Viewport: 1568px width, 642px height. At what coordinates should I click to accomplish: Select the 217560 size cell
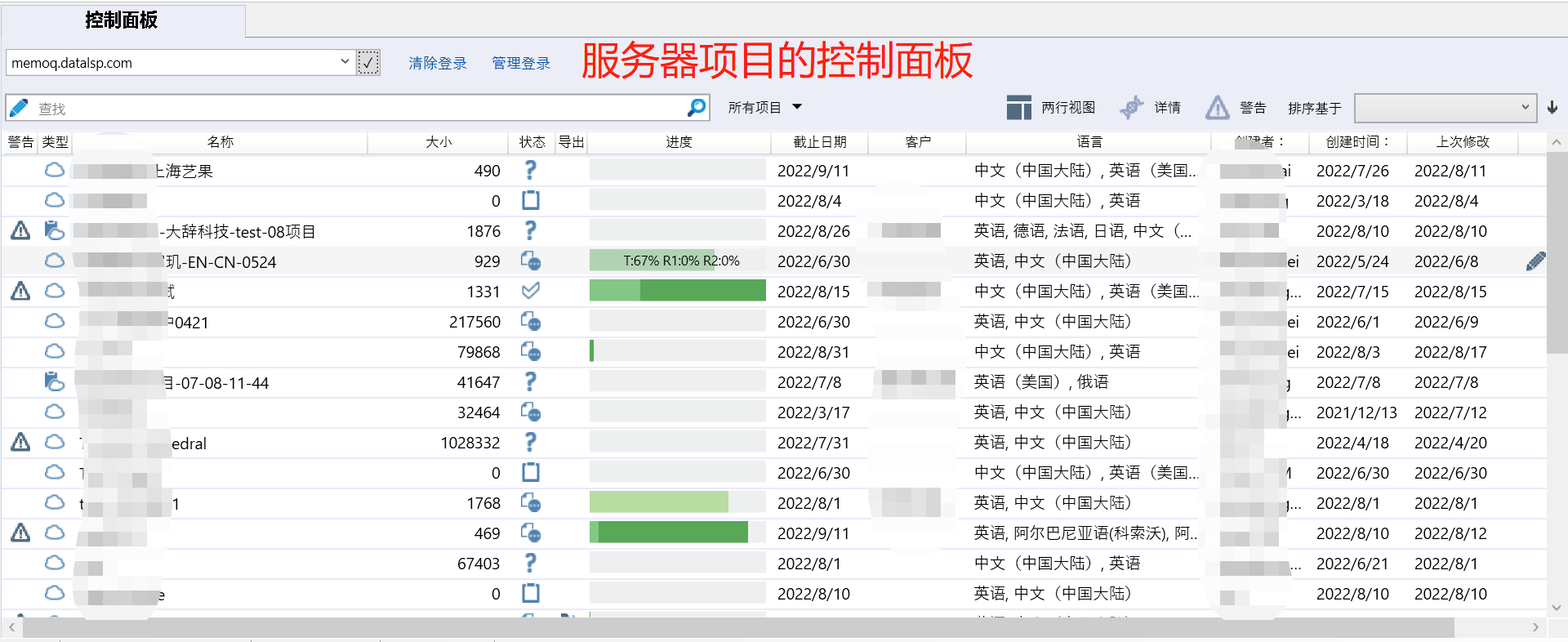pyautogui.click(x=474, y=322)
